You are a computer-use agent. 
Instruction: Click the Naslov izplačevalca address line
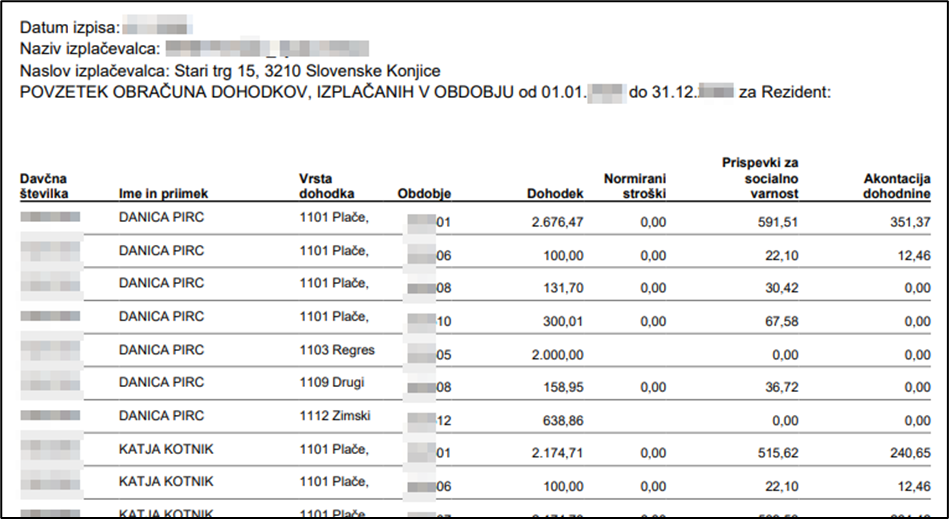click(230, 71)
